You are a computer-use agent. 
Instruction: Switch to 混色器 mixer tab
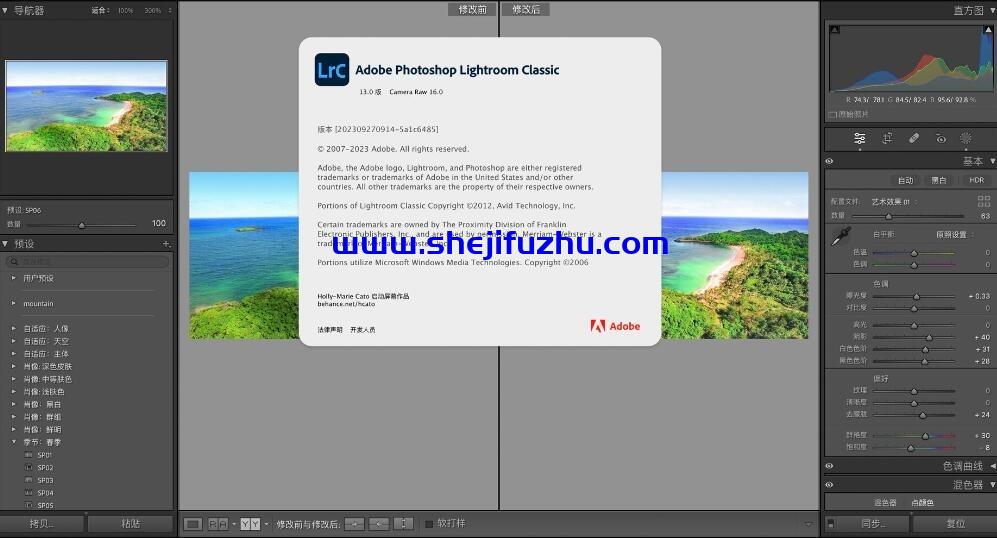(884, 502)
